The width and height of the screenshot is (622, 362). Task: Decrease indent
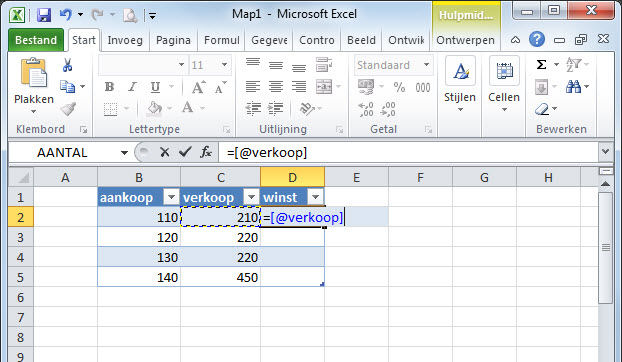pyautogui.click(x=253, y=108)
